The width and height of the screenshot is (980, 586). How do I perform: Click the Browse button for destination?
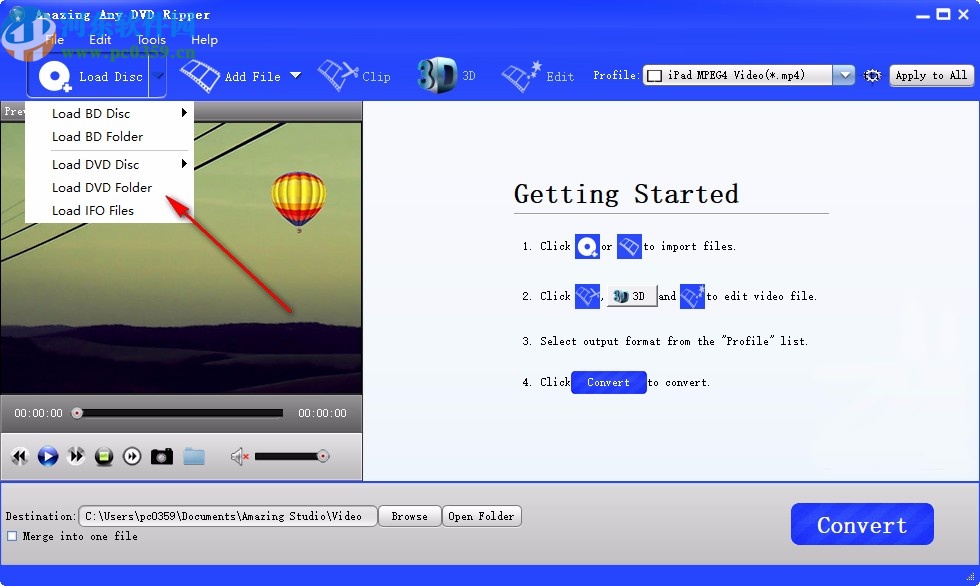[x=409, y=516]
